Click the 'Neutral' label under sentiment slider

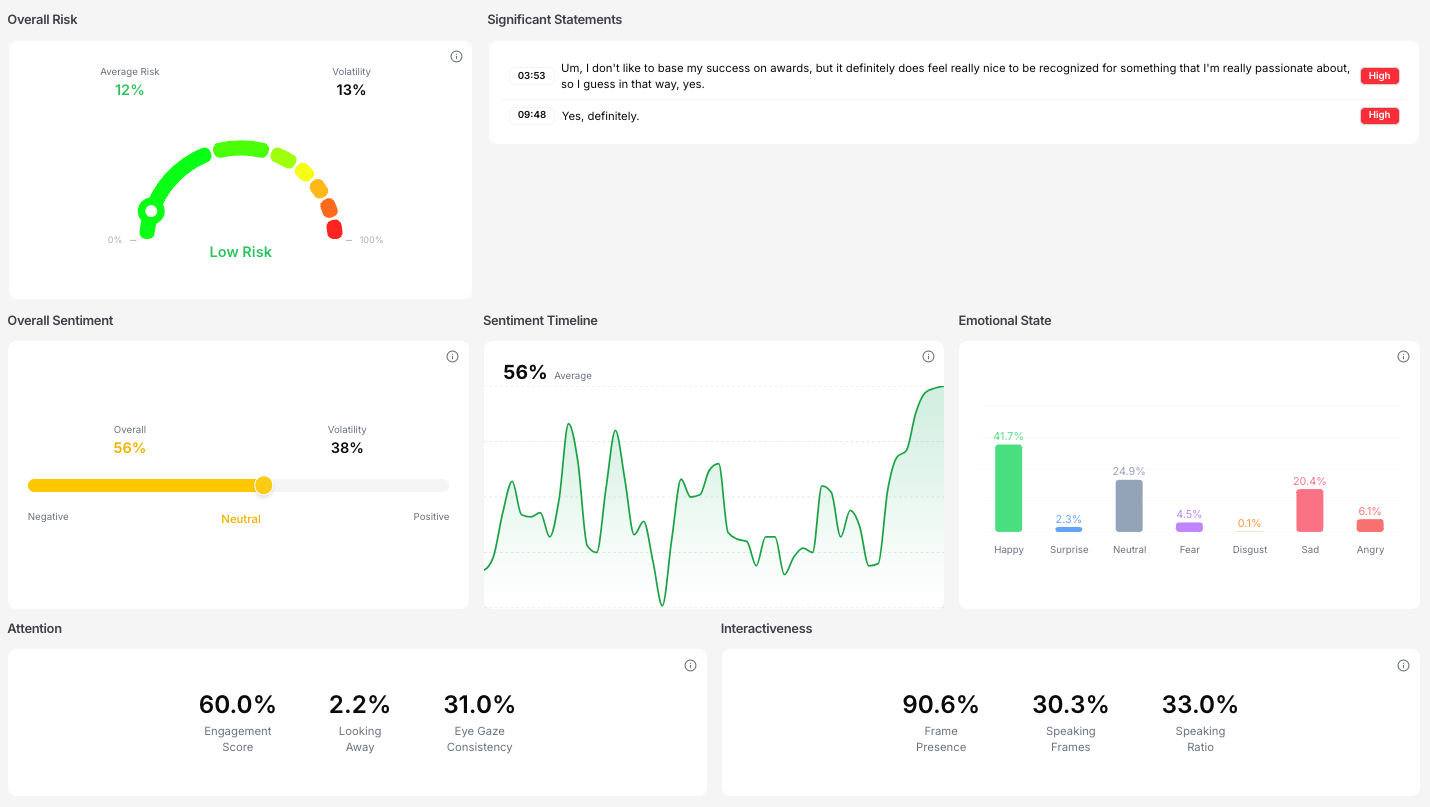241,519
